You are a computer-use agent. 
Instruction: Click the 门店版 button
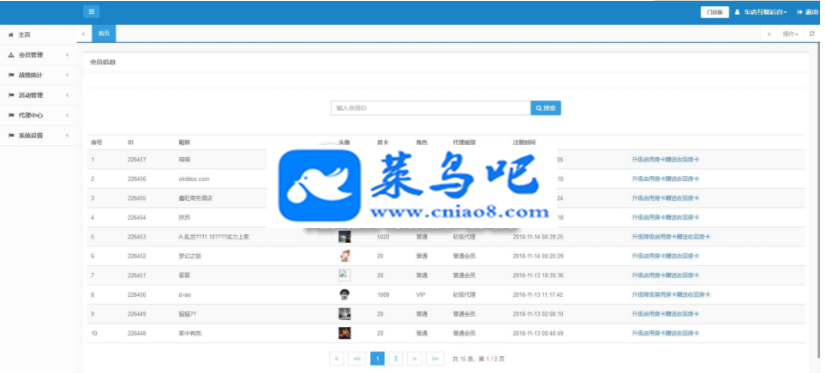click(715, 12)
